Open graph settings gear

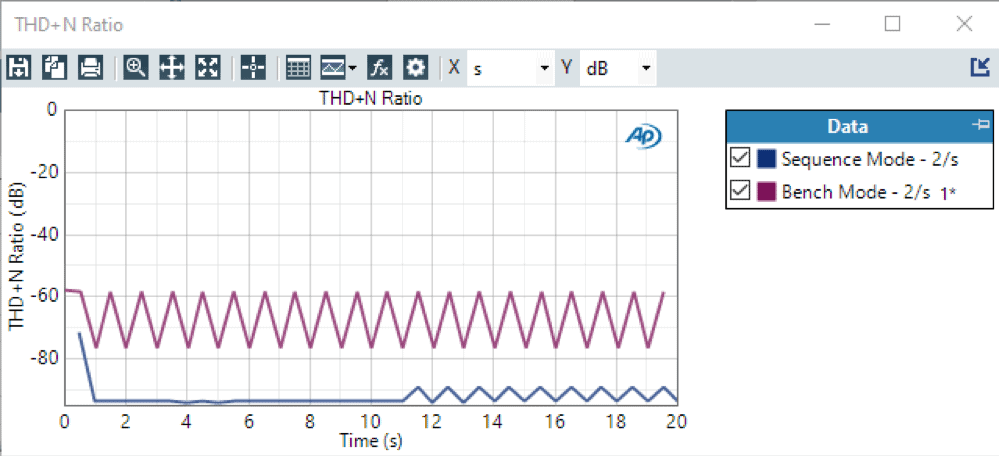[x=415, y=68]
